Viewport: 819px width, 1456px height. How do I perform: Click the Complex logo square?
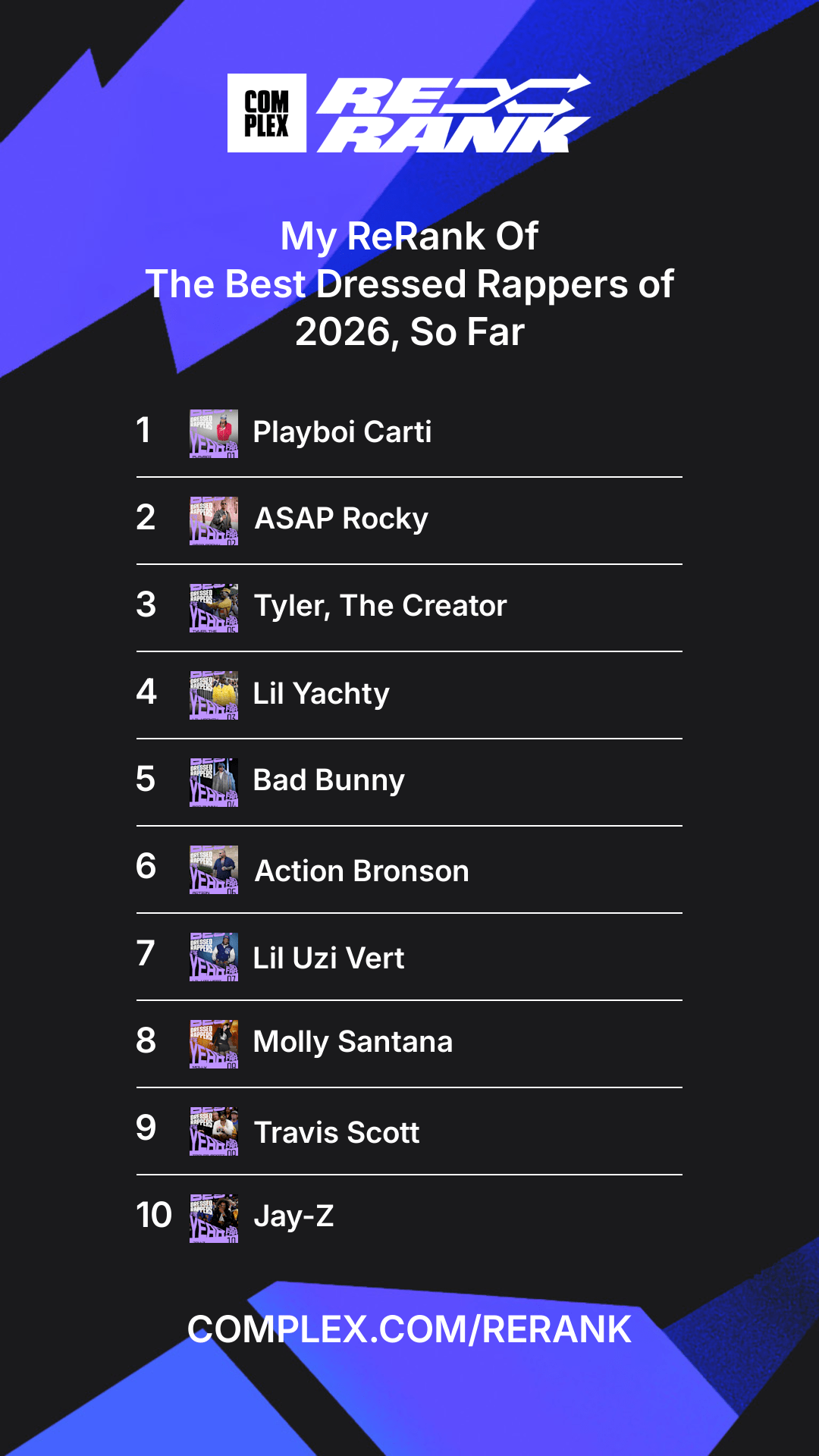coord(267,113)
